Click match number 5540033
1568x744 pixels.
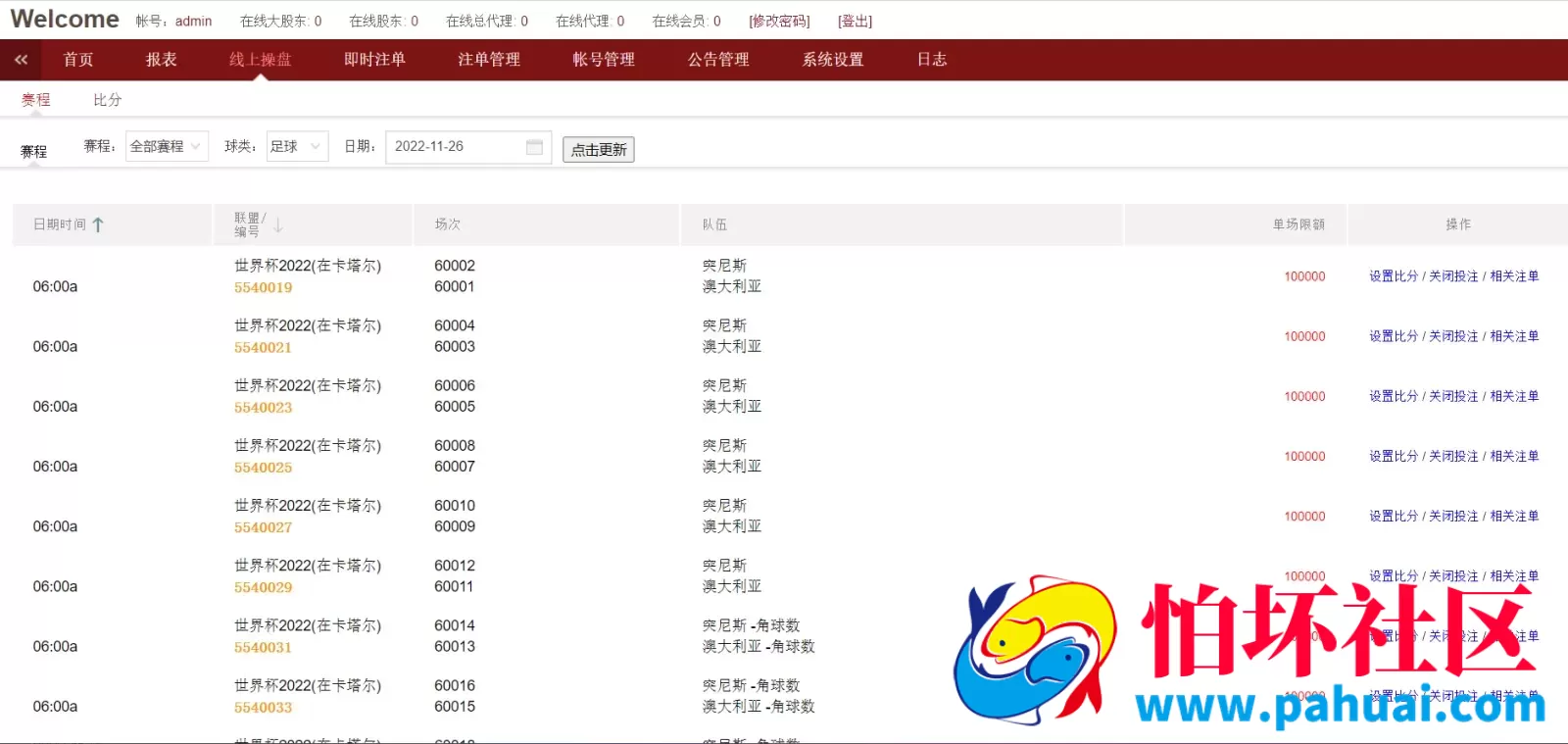pyautogui.click(x=263, y=708)
